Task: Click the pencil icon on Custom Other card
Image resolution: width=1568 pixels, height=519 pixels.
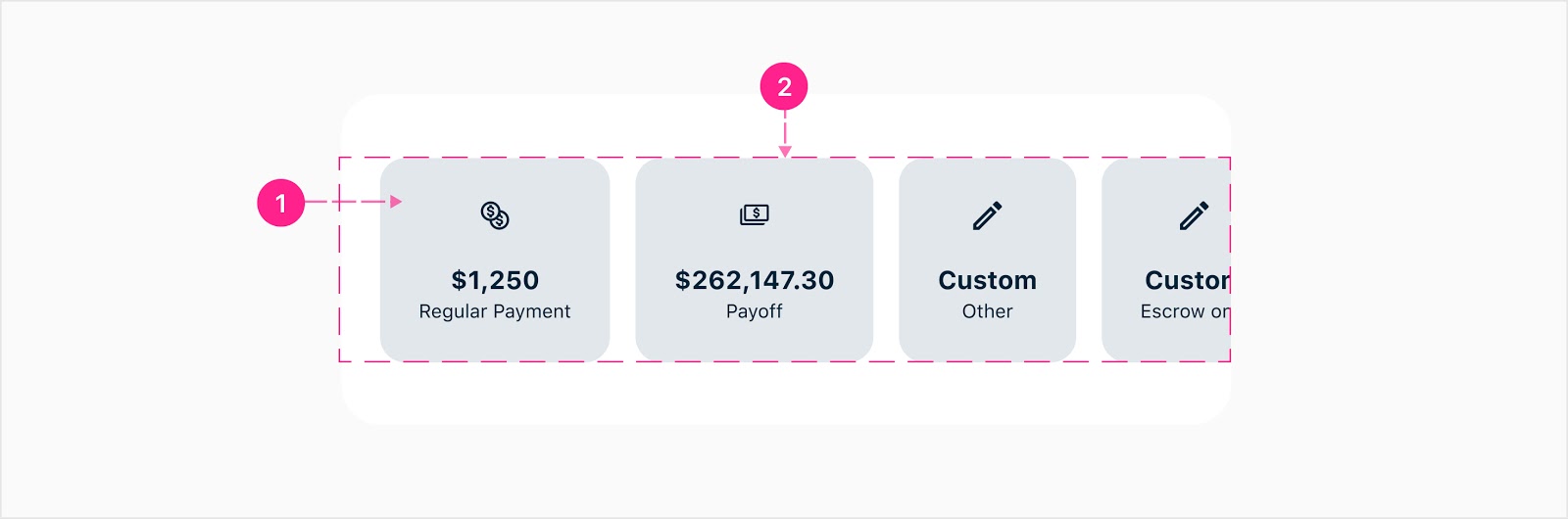Action: 987,215
